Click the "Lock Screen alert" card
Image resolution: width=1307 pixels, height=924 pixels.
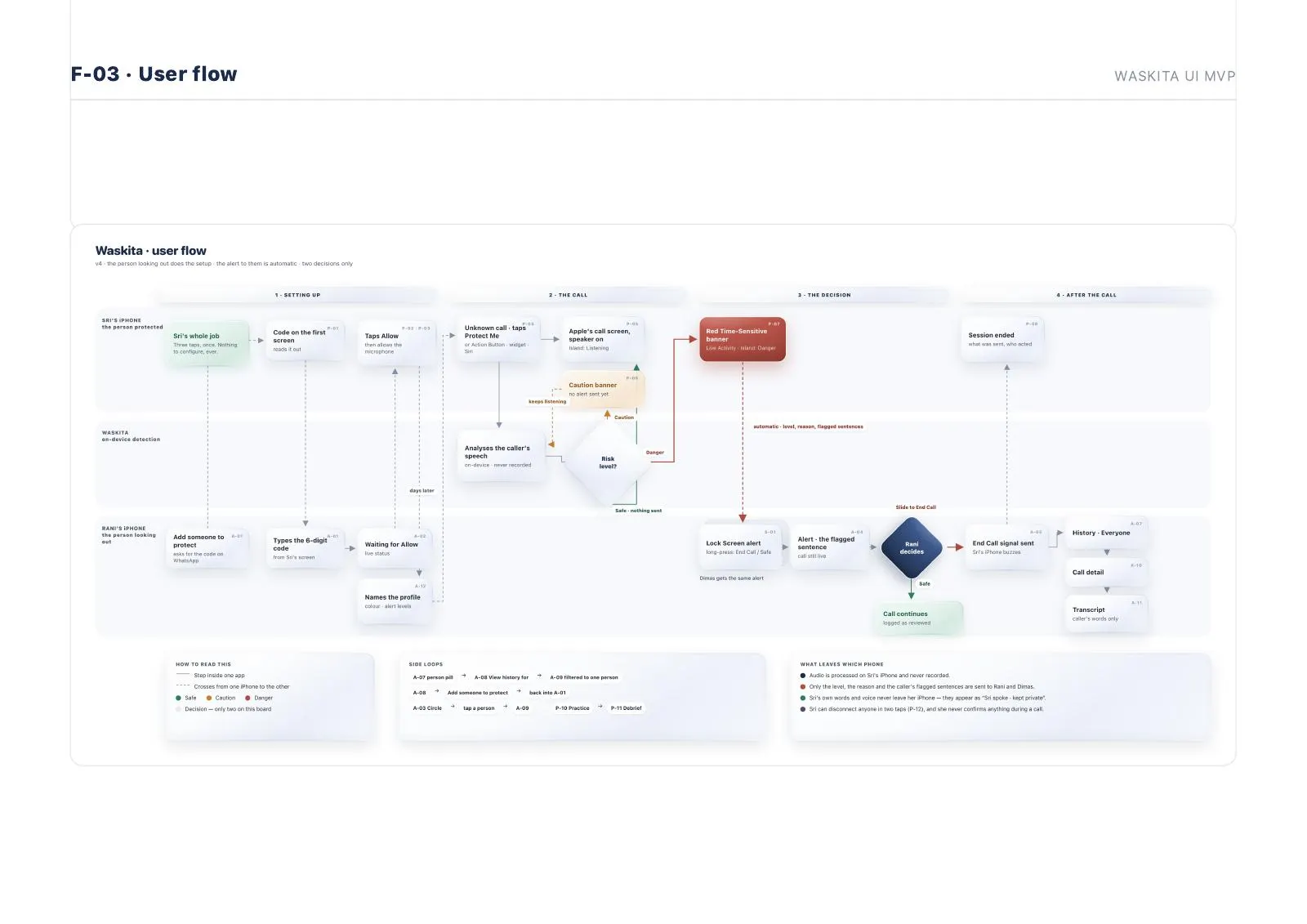click(x=740, y=547)
